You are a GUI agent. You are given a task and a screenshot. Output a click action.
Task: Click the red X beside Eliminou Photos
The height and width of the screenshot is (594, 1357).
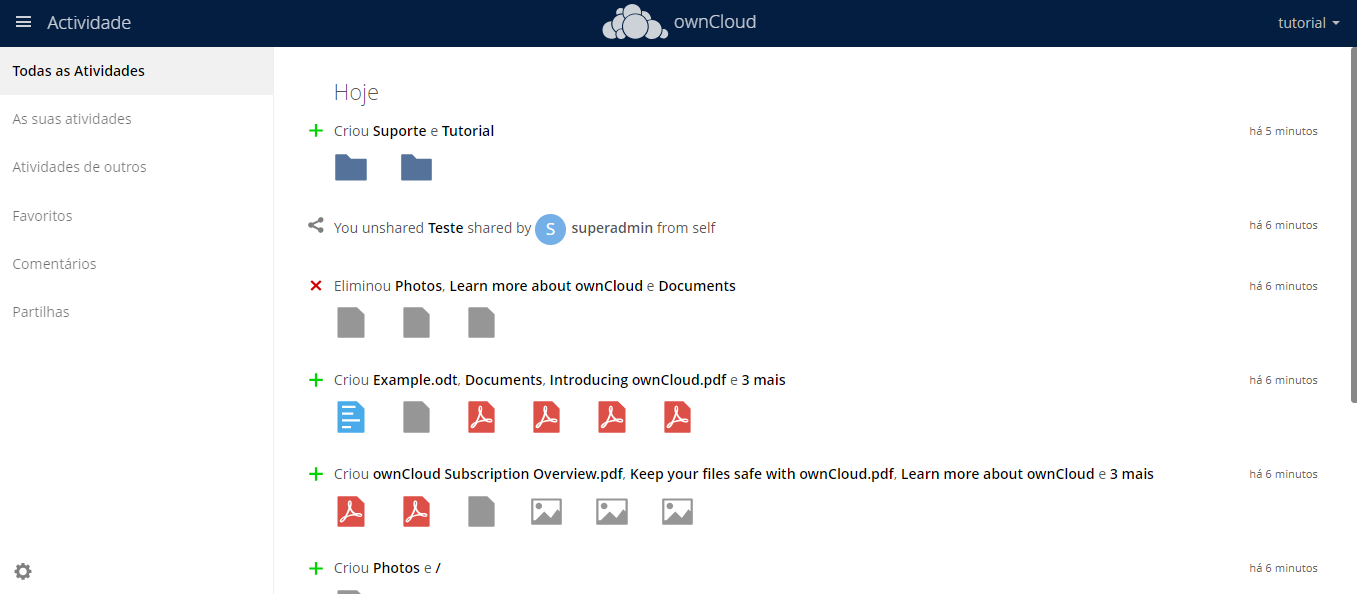(316, 286)
